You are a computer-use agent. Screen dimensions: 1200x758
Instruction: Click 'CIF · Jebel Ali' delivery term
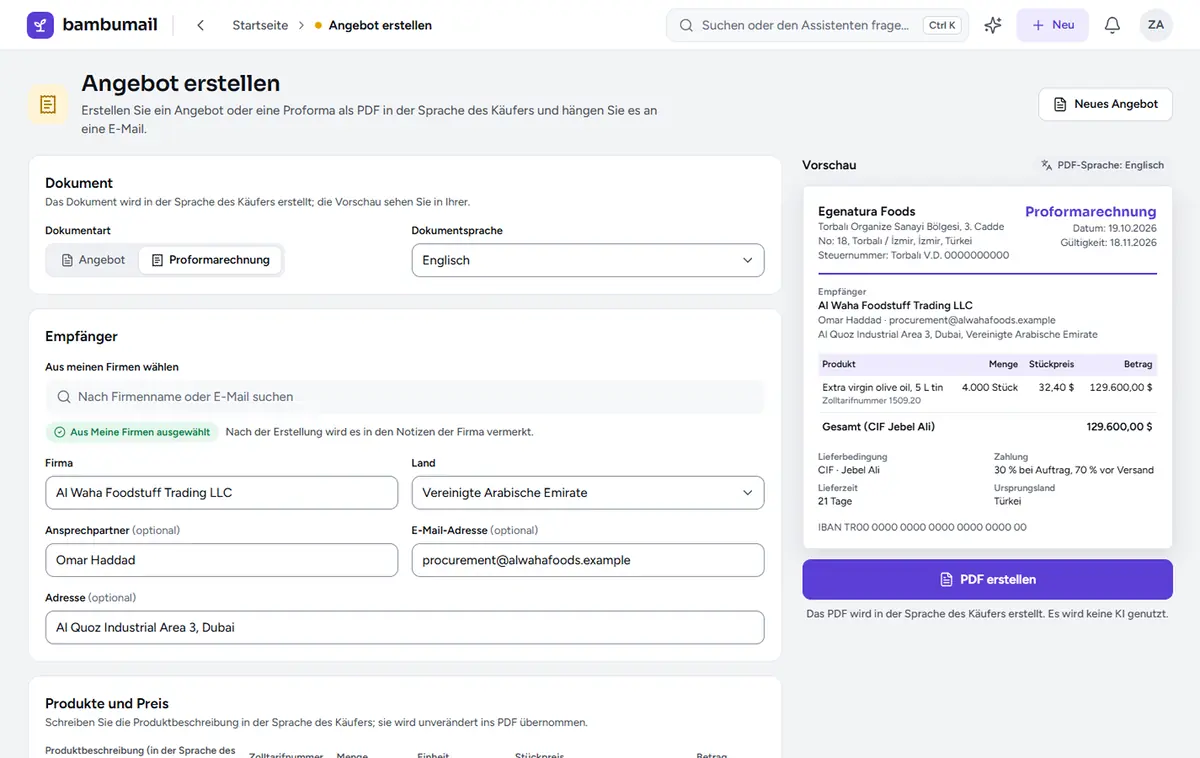849,470
